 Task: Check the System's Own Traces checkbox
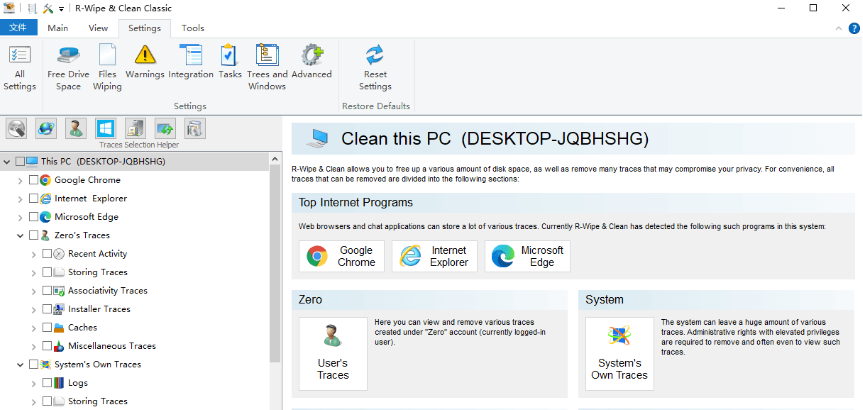[x=34, y=364]
